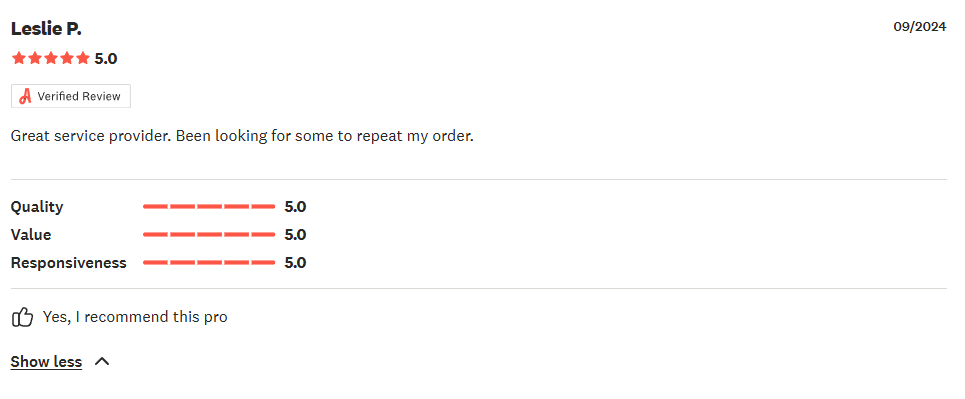Click the Value rating bar
965x399 pixels.
pyautogui.click(x=209, y=235)
